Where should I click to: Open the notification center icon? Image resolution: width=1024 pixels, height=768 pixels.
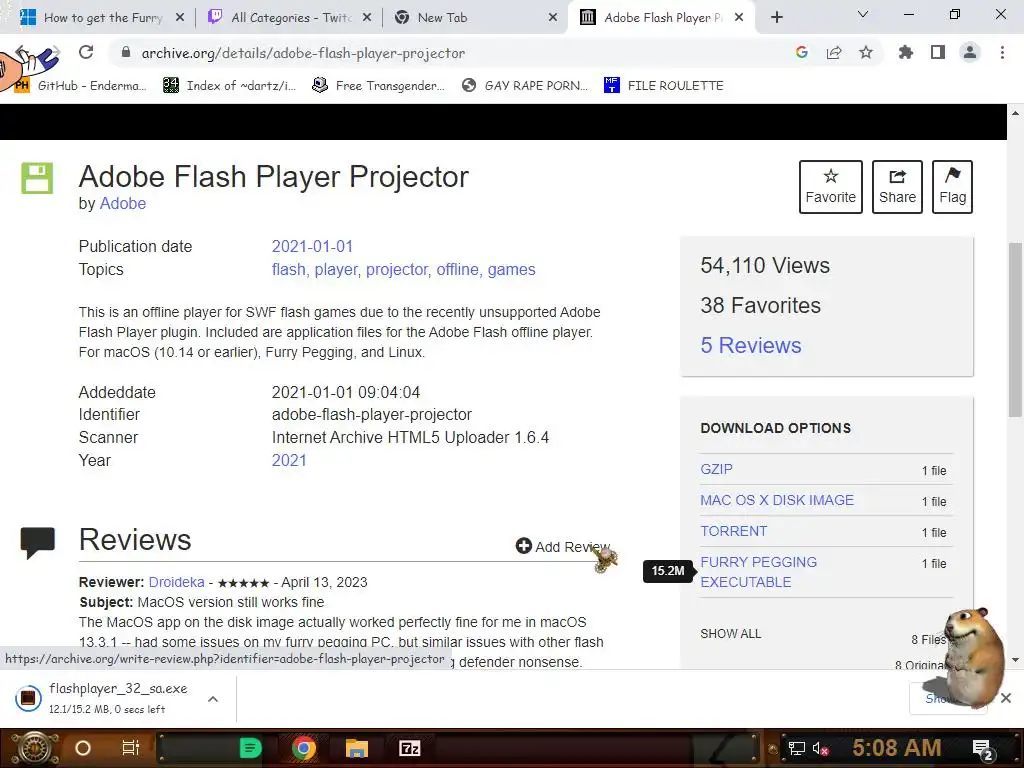pyautogui.click(x=982, y=750)
